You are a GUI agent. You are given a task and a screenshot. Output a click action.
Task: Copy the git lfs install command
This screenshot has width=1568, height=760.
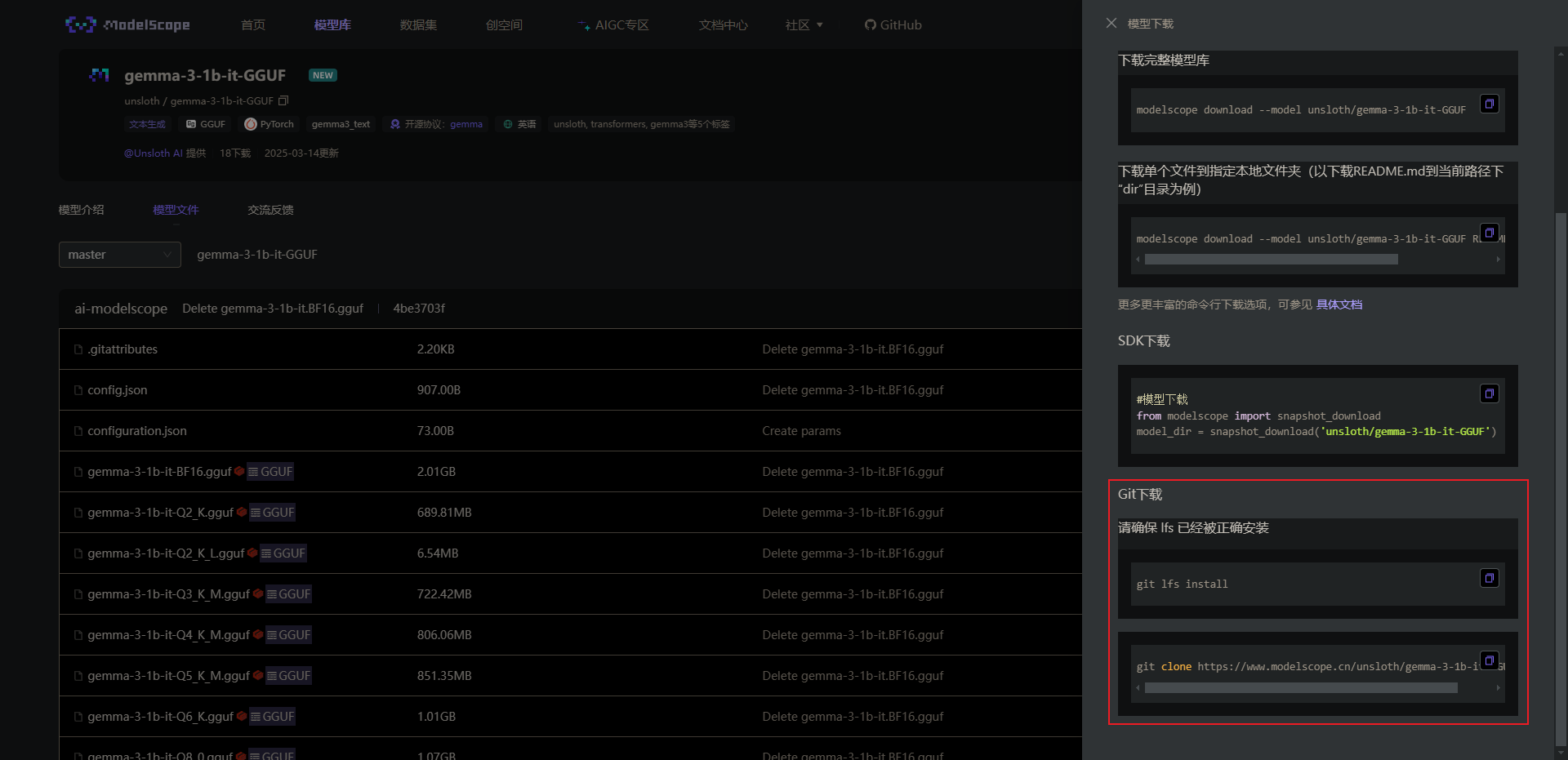coord(1490,578)
